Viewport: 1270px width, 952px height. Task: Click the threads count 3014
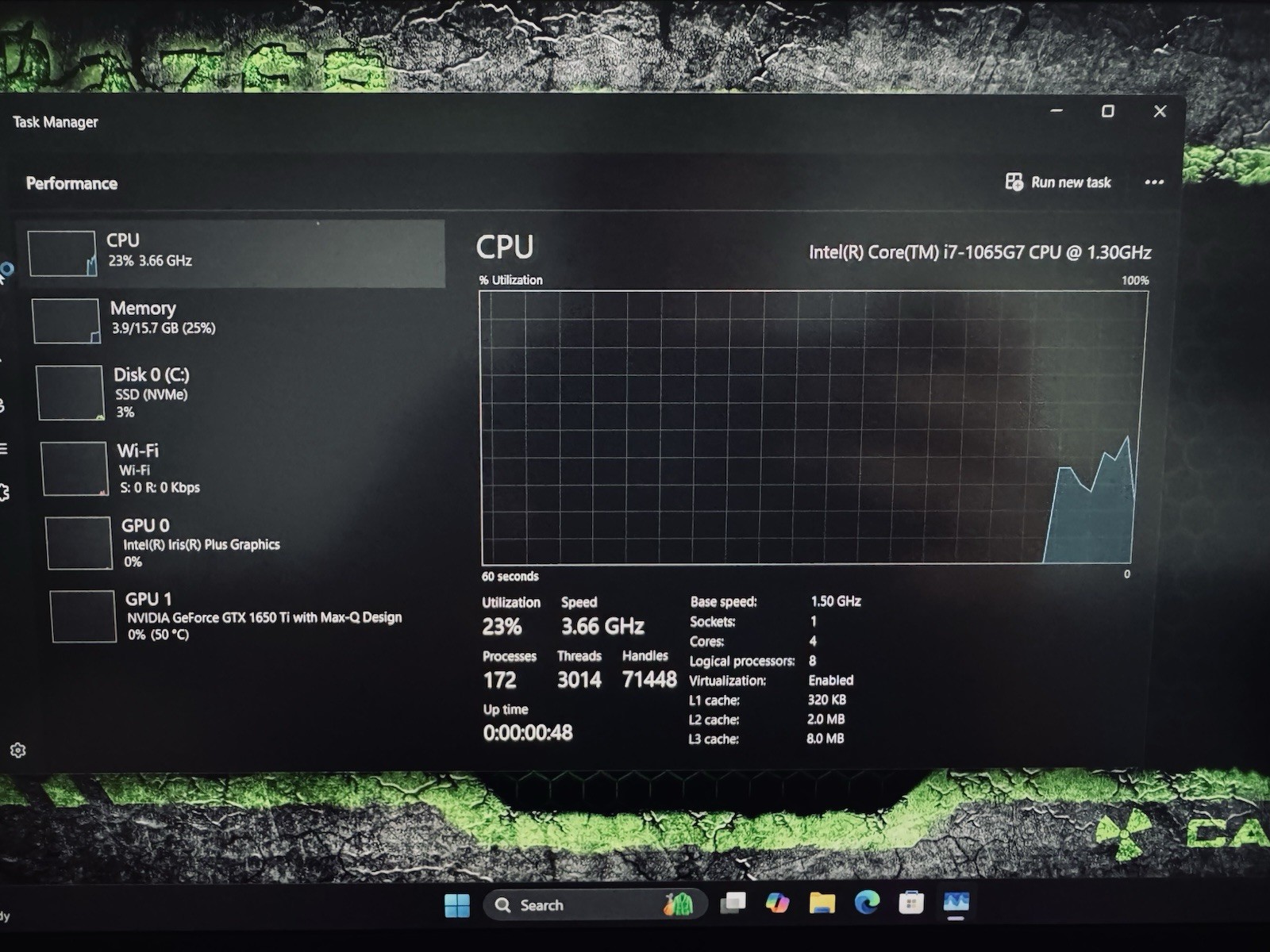click(x=579, y=680)
